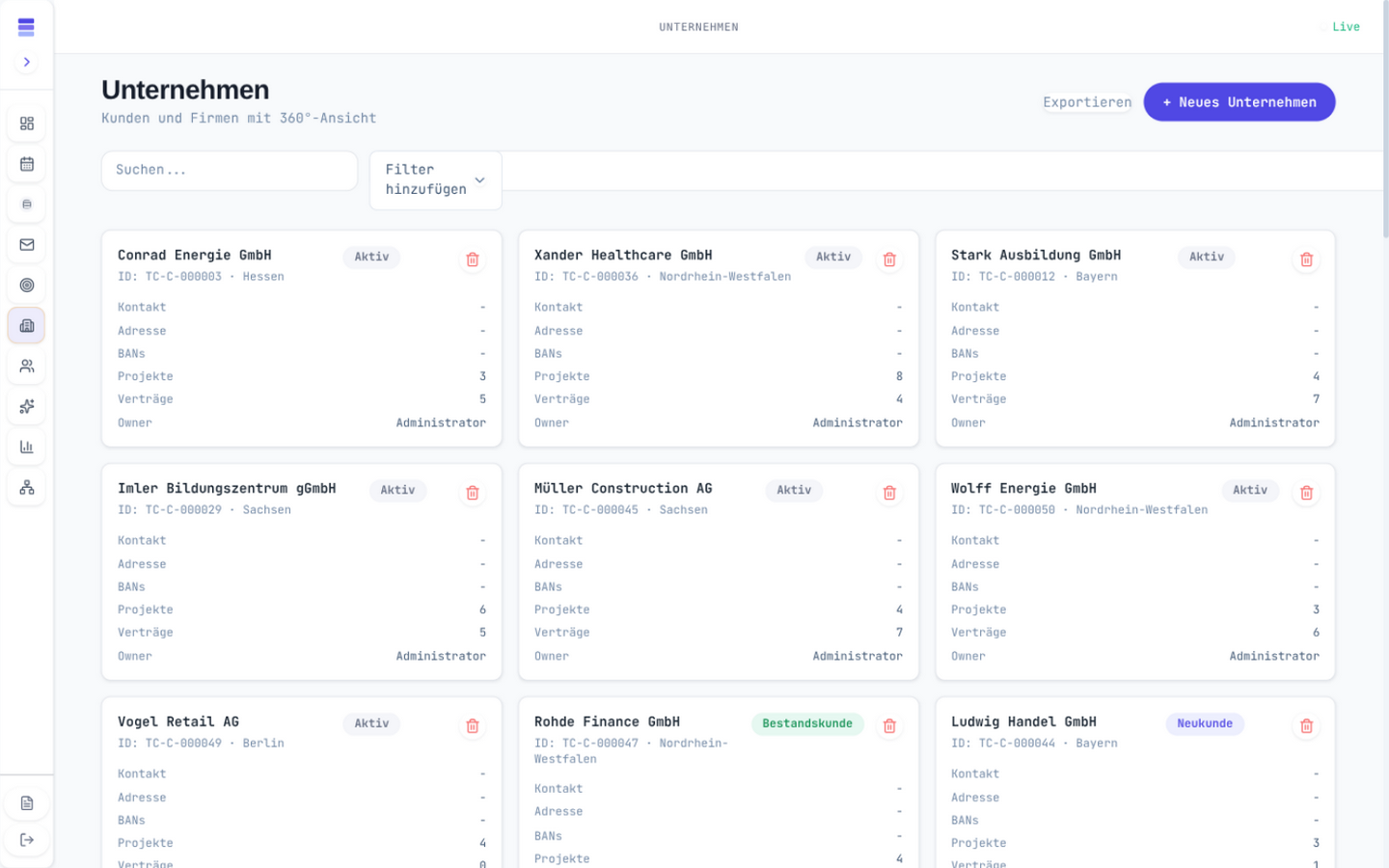Open the database icon in sidebar
This screenshot has width=1389, height=868.
point(27,204)
